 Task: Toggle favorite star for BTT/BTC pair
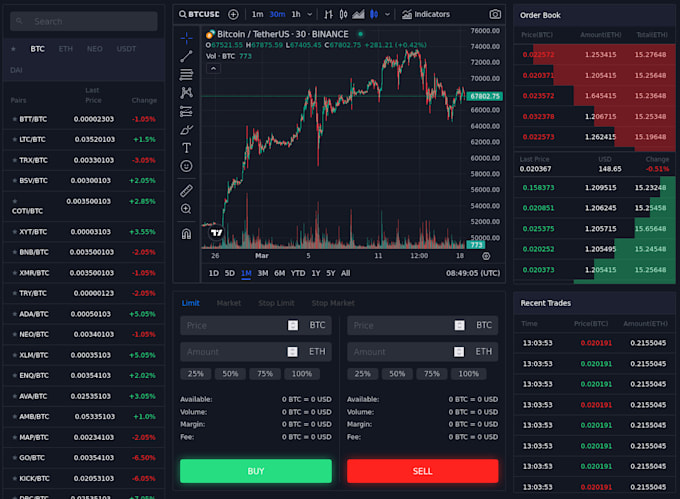point(15,119)
